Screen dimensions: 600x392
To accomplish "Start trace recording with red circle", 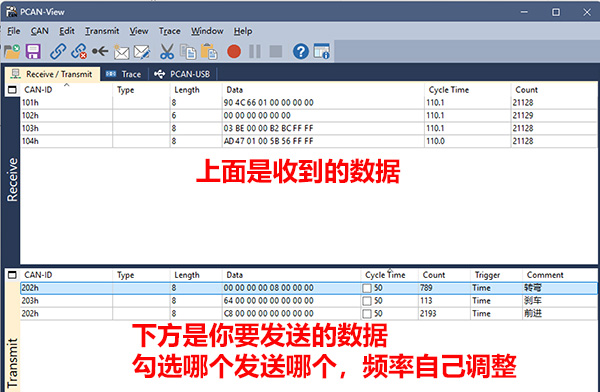I will point(234,51).
